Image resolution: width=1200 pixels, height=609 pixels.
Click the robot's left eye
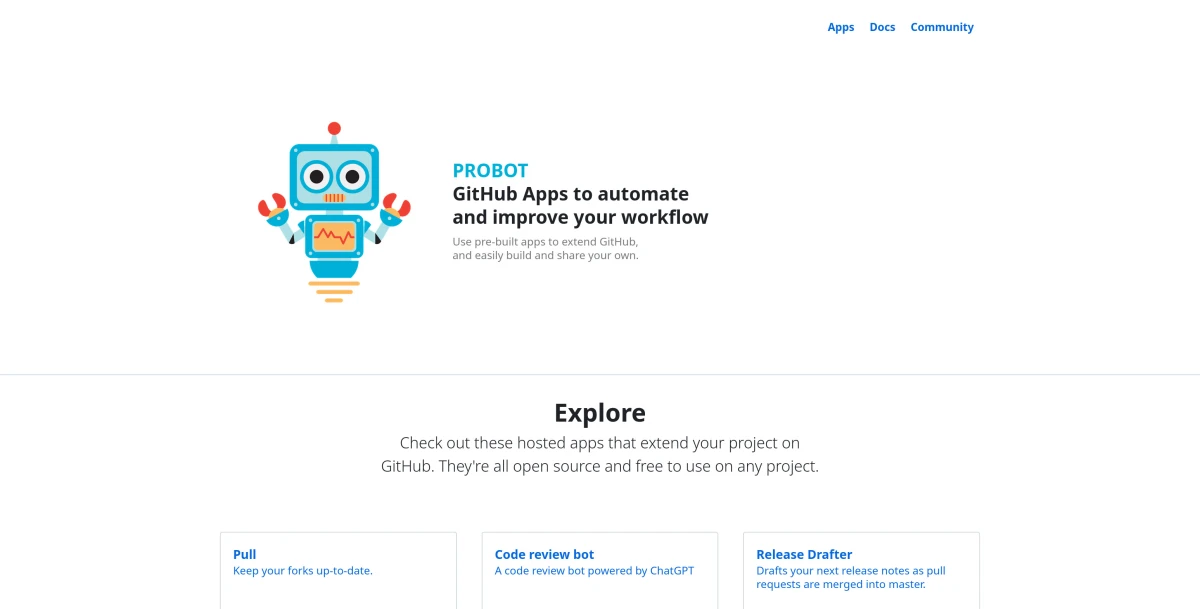pos(316,177)
